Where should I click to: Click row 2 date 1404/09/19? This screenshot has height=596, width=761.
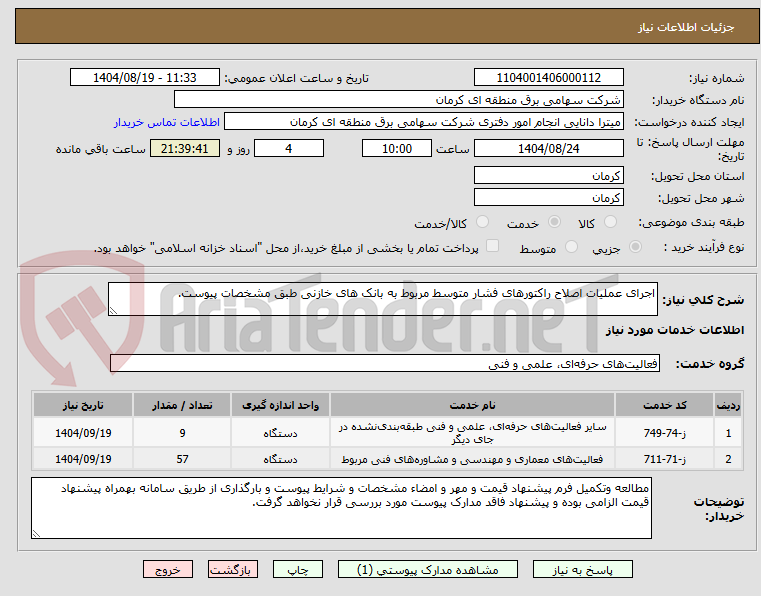pos(83,459)
